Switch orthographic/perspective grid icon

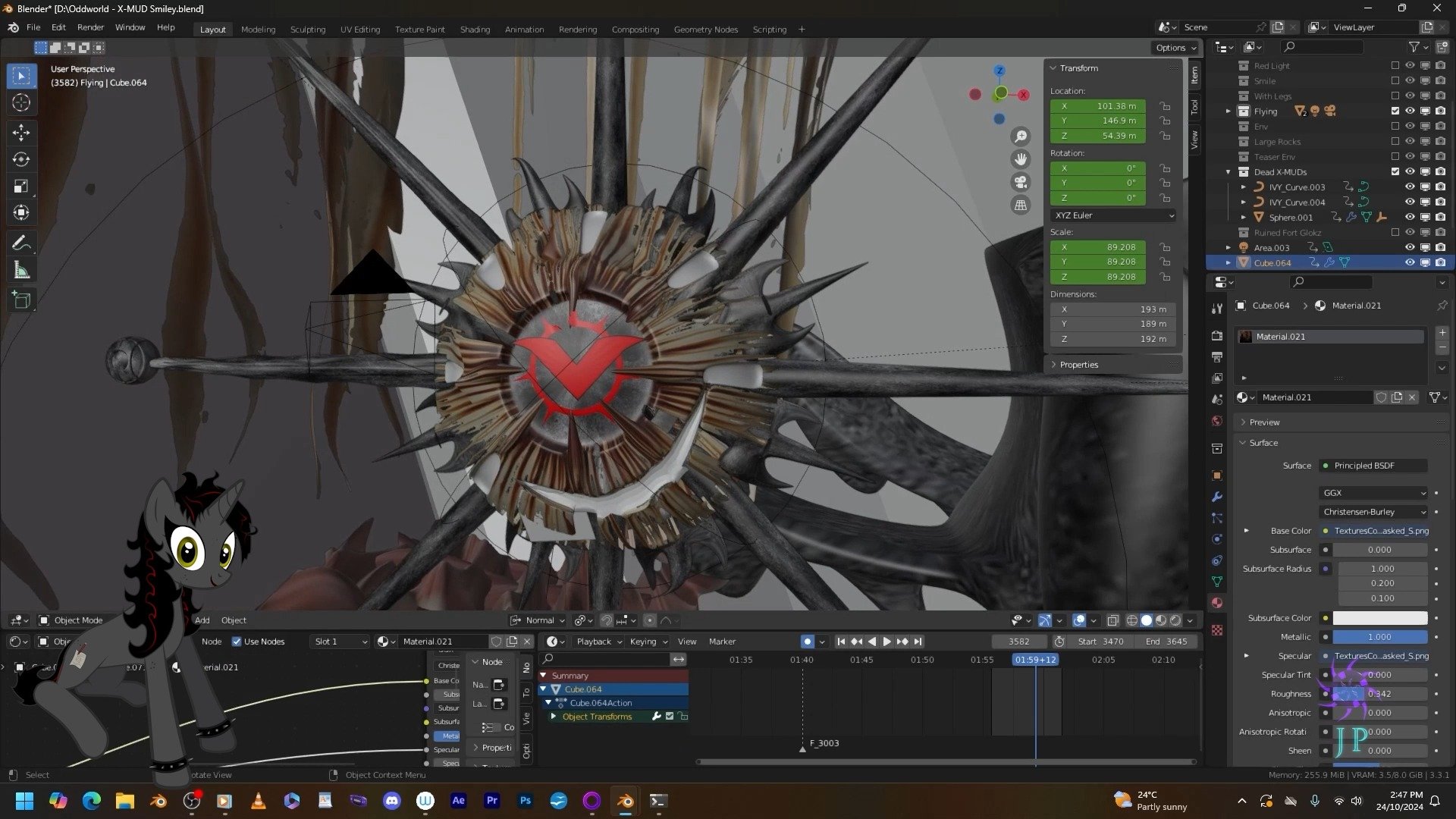coord(1021,205)
